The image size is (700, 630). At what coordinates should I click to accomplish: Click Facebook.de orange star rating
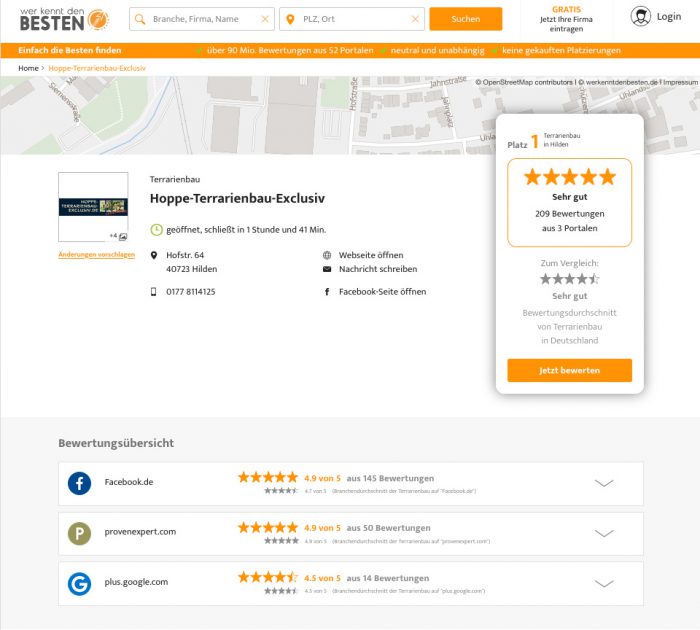[268, 478]
